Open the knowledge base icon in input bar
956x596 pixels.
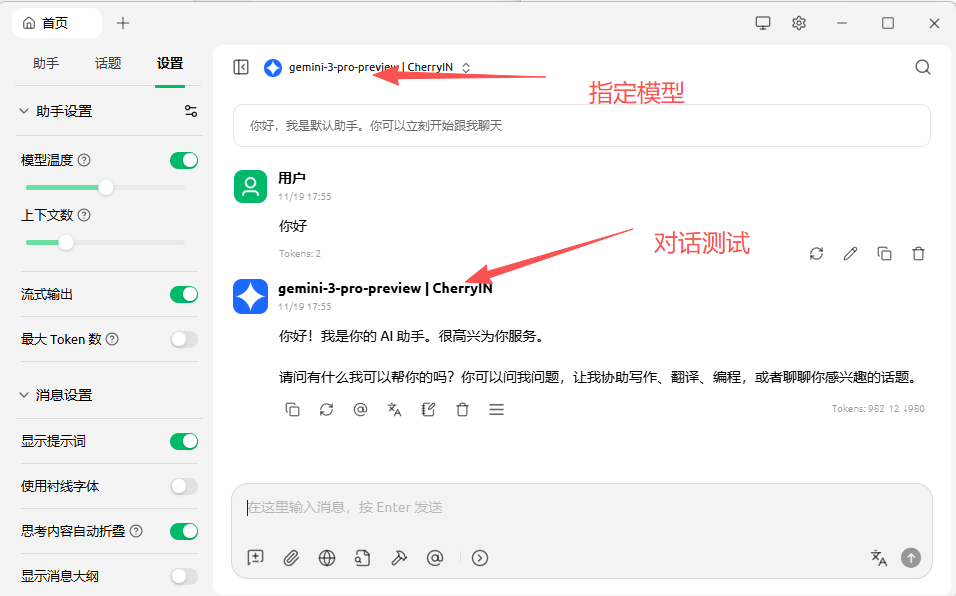(x=363, y=558)
